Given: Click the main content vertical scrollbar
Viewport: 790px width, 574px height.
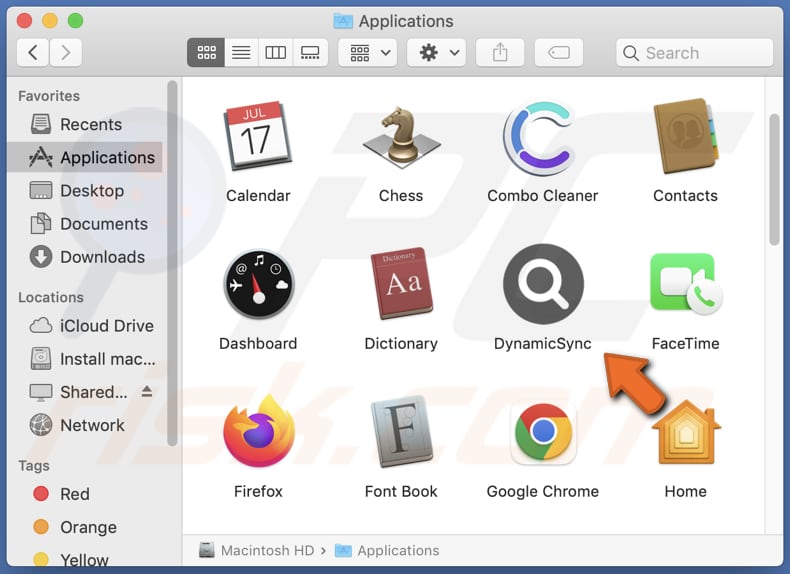Looking at the screenshot, I should tap(774, 179).
